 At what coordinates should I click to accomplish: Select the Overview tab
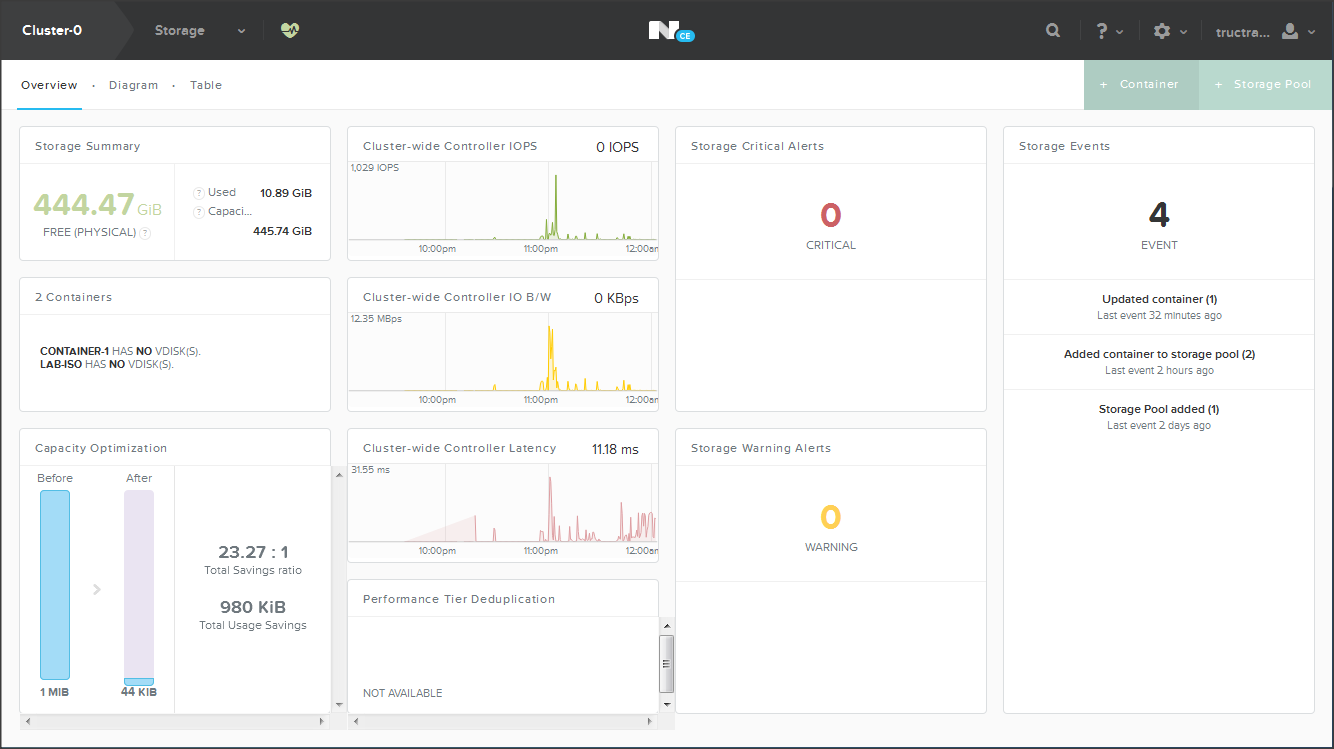pos(49,85)
